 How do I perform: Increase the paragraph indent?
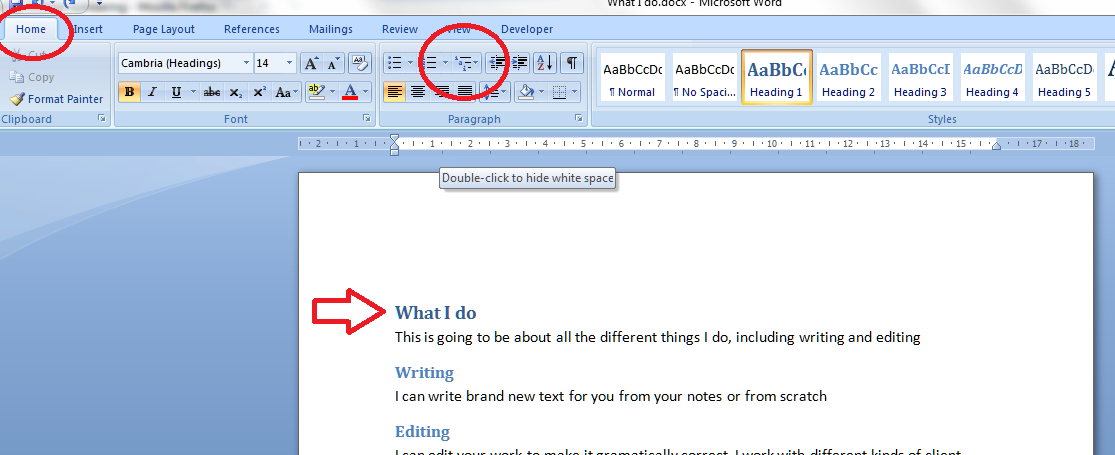520,63
